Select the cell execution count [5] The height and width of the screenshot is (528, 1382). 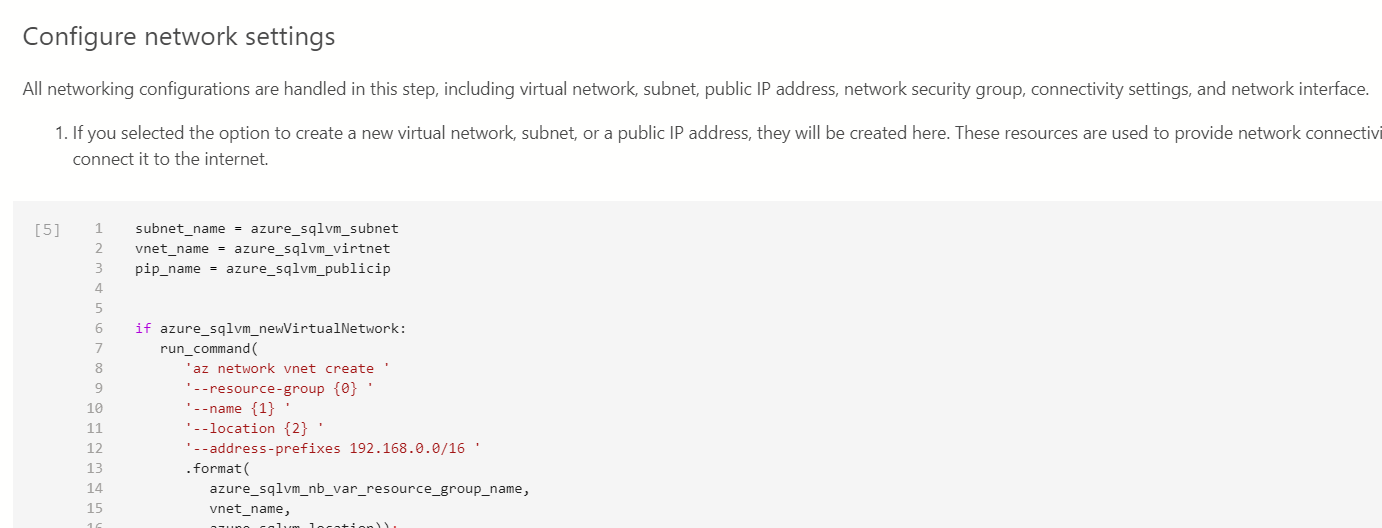click(x=46, y=229)
